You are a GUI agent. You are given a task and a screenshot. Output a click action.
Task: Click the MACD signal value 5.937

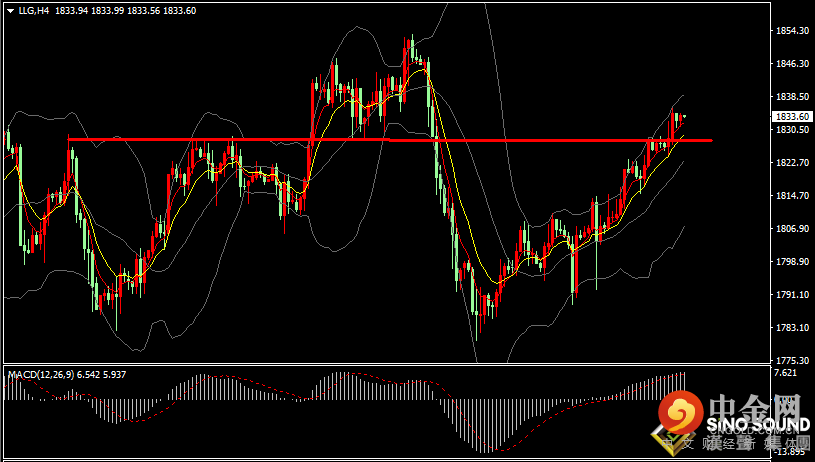tap(114, 374)
